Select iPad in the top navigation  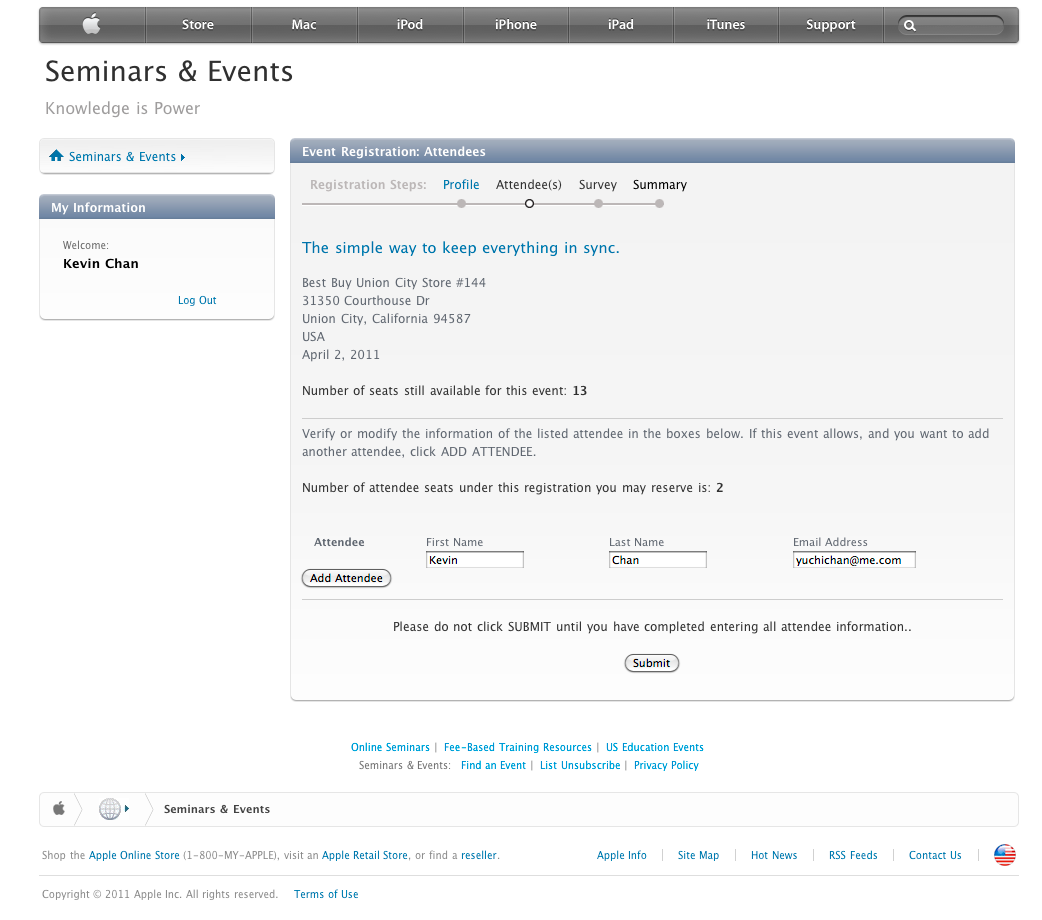[x=621, y=25]
